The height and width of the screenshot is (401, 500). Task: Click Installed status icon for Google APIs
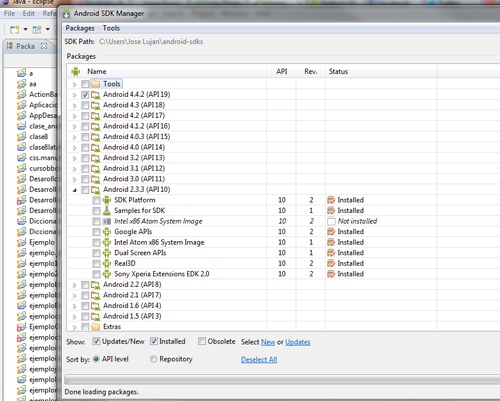(x=331, y=232)
